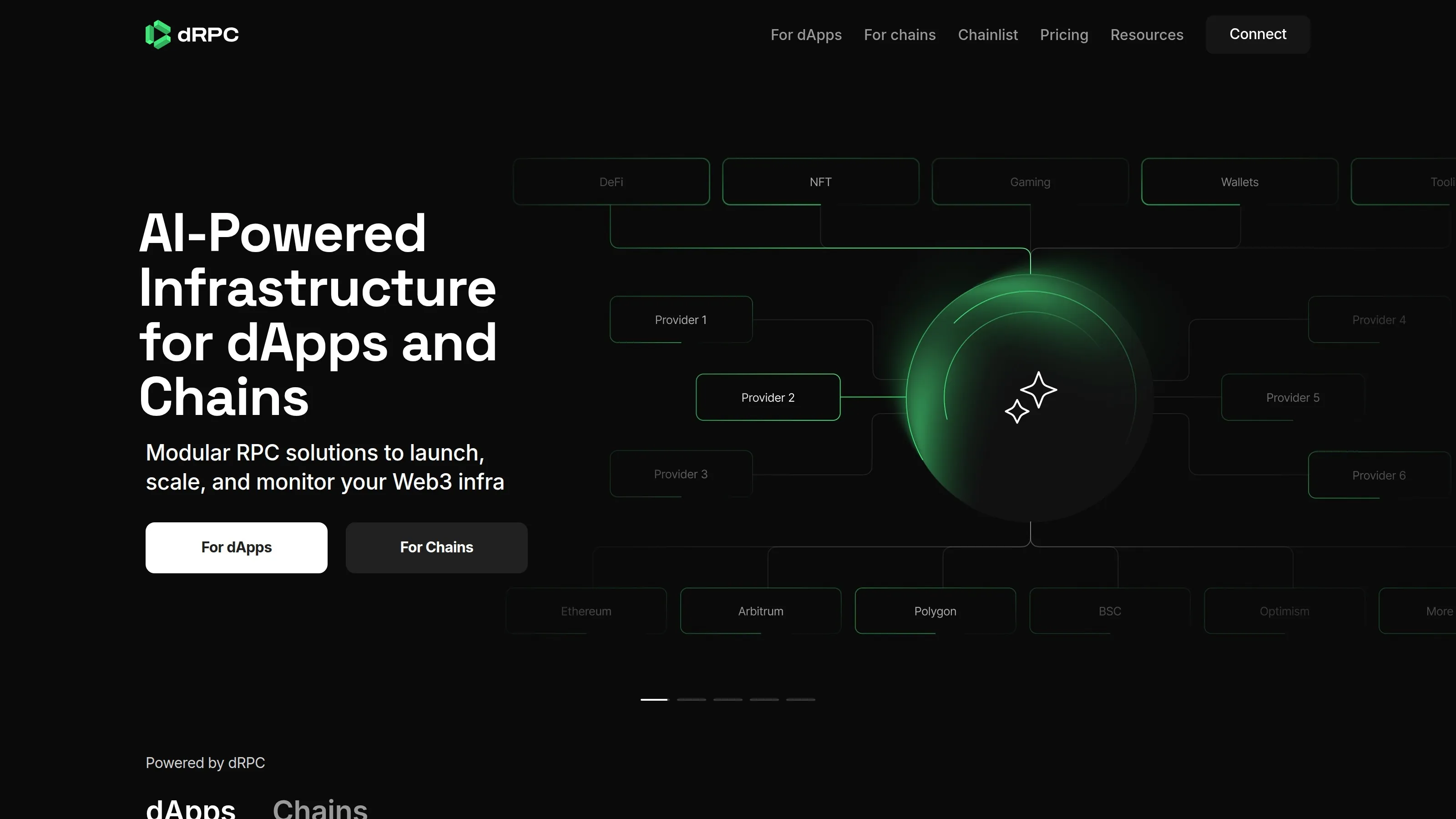Click the Connect button
This screenshot has height=819, width=1456.
[1258, 35]
